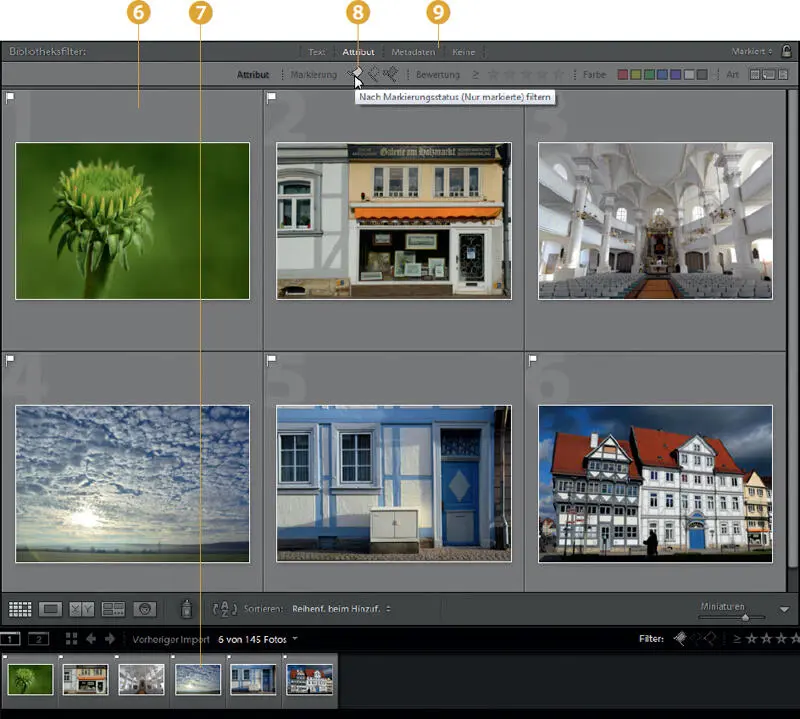800x719 pixels.
Task: Reverse sort direction with the A-Z icon
Action: 224,609
